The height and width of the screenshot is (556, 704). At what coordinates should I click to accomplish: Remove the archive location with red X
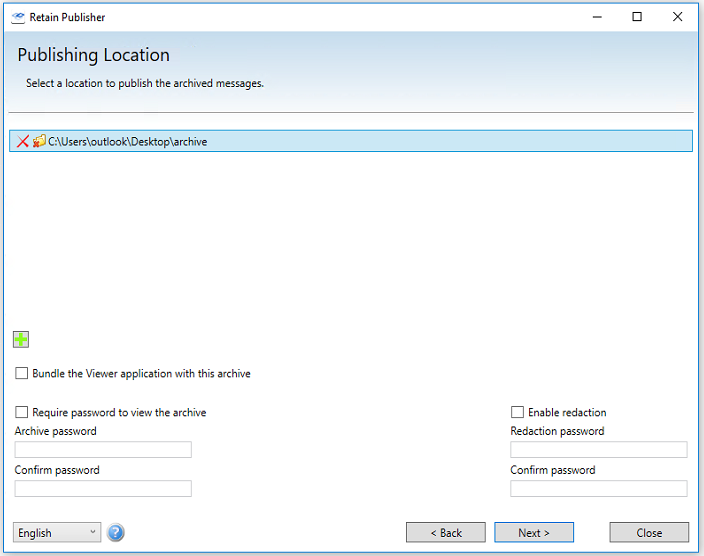click(x=22, y=141)
